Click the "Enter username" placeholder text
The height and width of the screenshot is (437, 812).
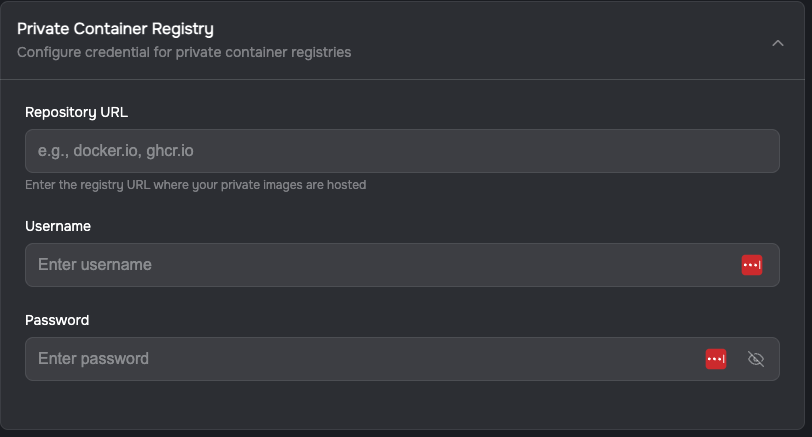pyautogui.click(x=95, y=265)
